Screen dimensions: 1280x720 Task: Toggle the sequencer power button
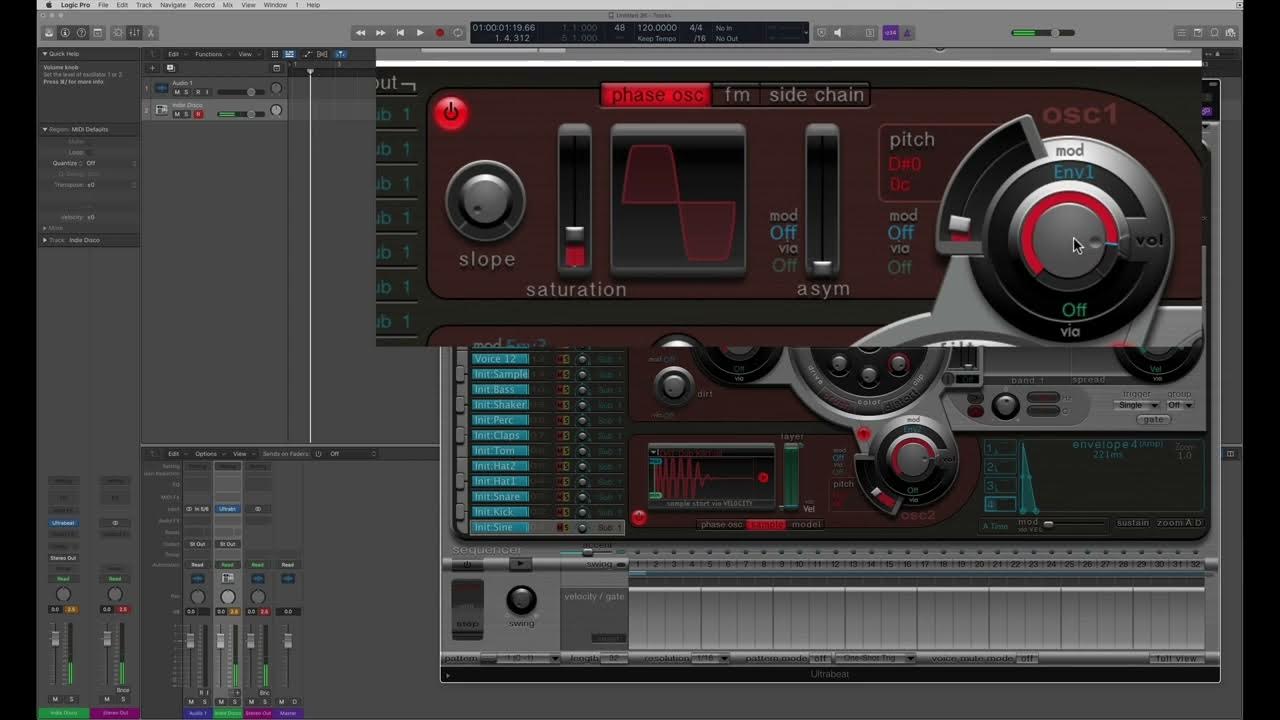(x=467, y=564)
